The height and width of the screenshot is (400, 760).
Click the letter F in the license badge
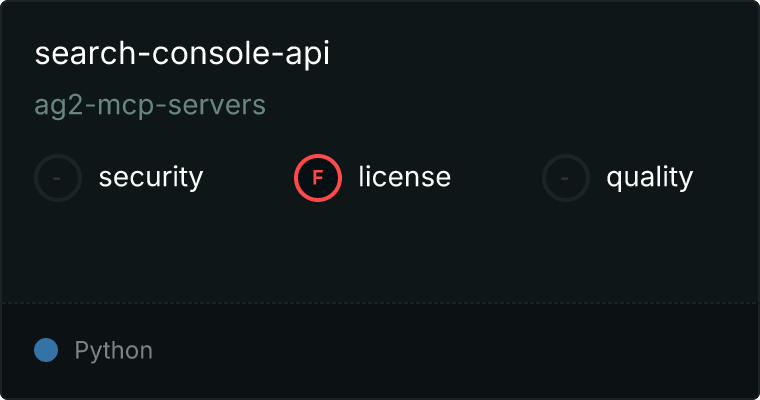pyautogui.click(x=318, y=178)
